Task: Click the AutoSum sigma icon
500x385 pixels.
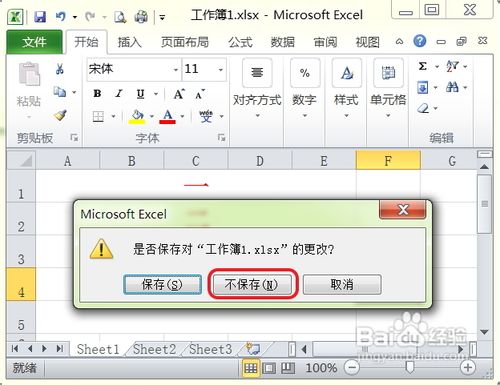Action: pyautogui.click(x=423, y=66)
